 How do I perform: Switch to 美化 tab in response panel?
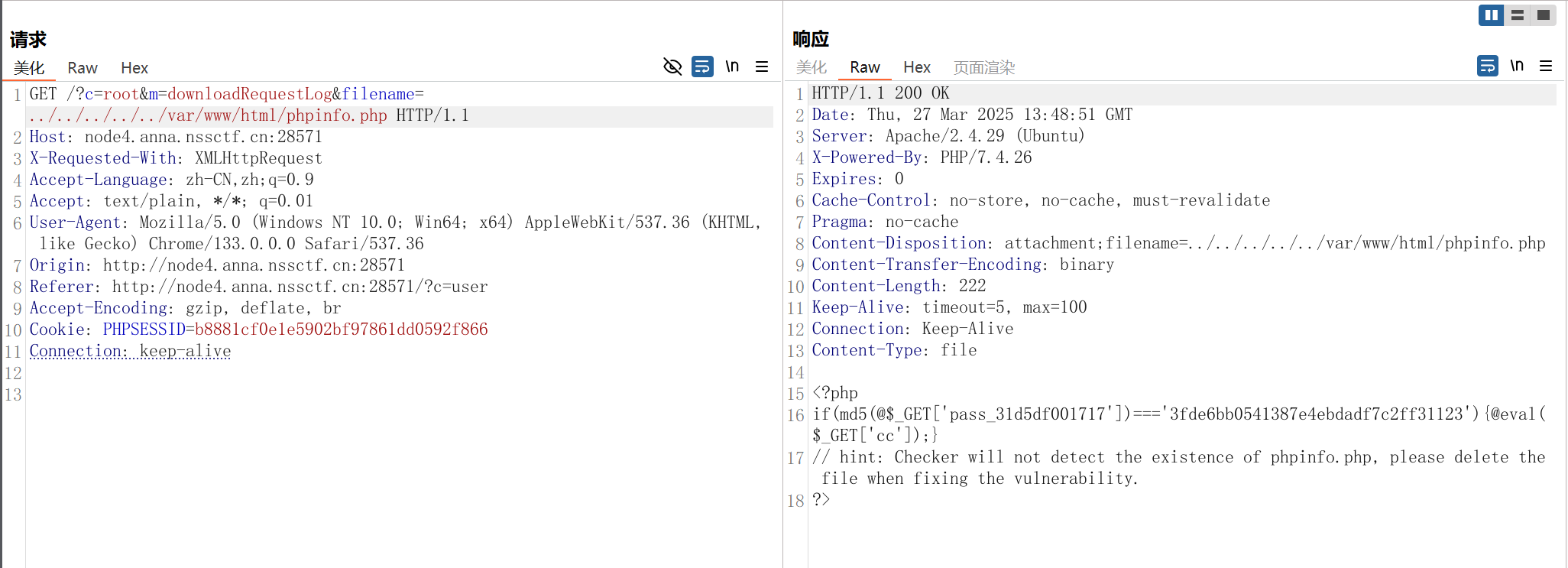(812, 67)
